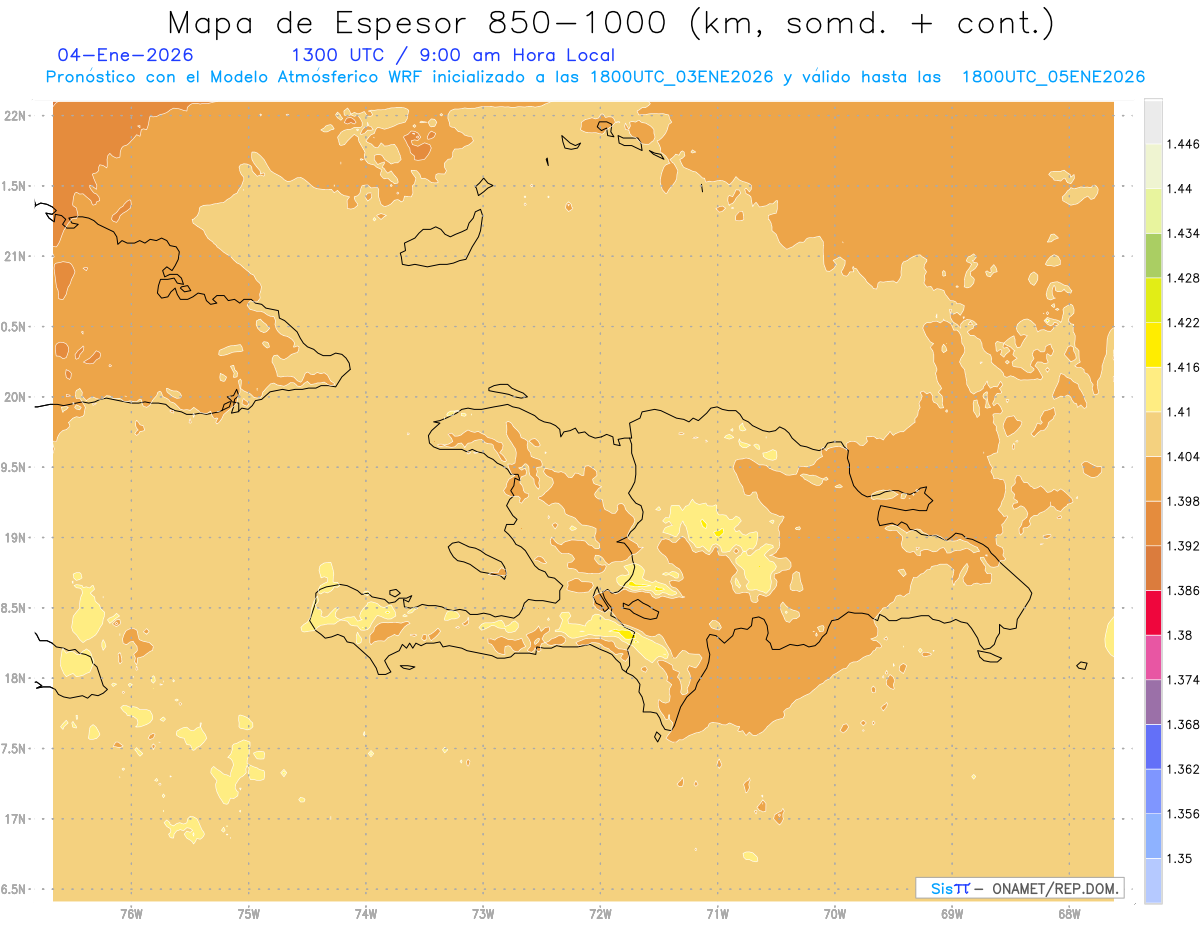
Task: Click the red legend band between 1.38 and 1.386
Action: coord(1153,612)
